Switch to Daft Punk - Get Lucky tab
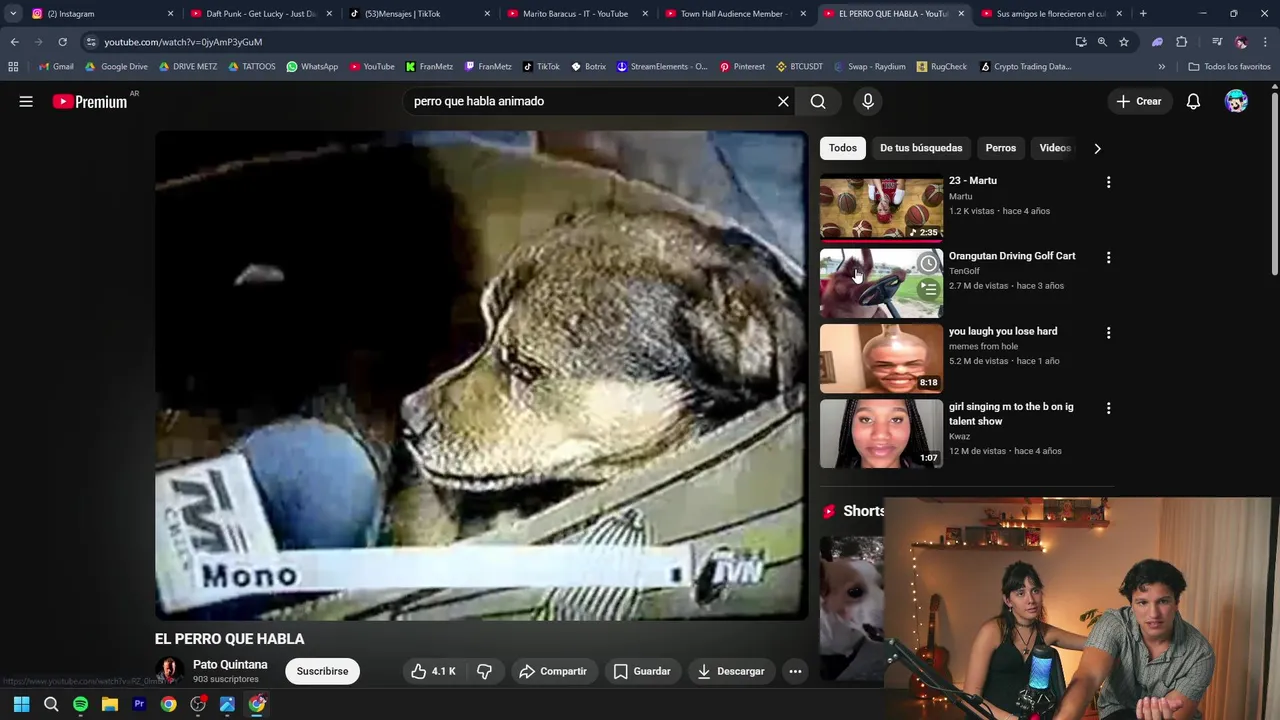This screenshot has width=1280, height=720. (x=260, y=14)
